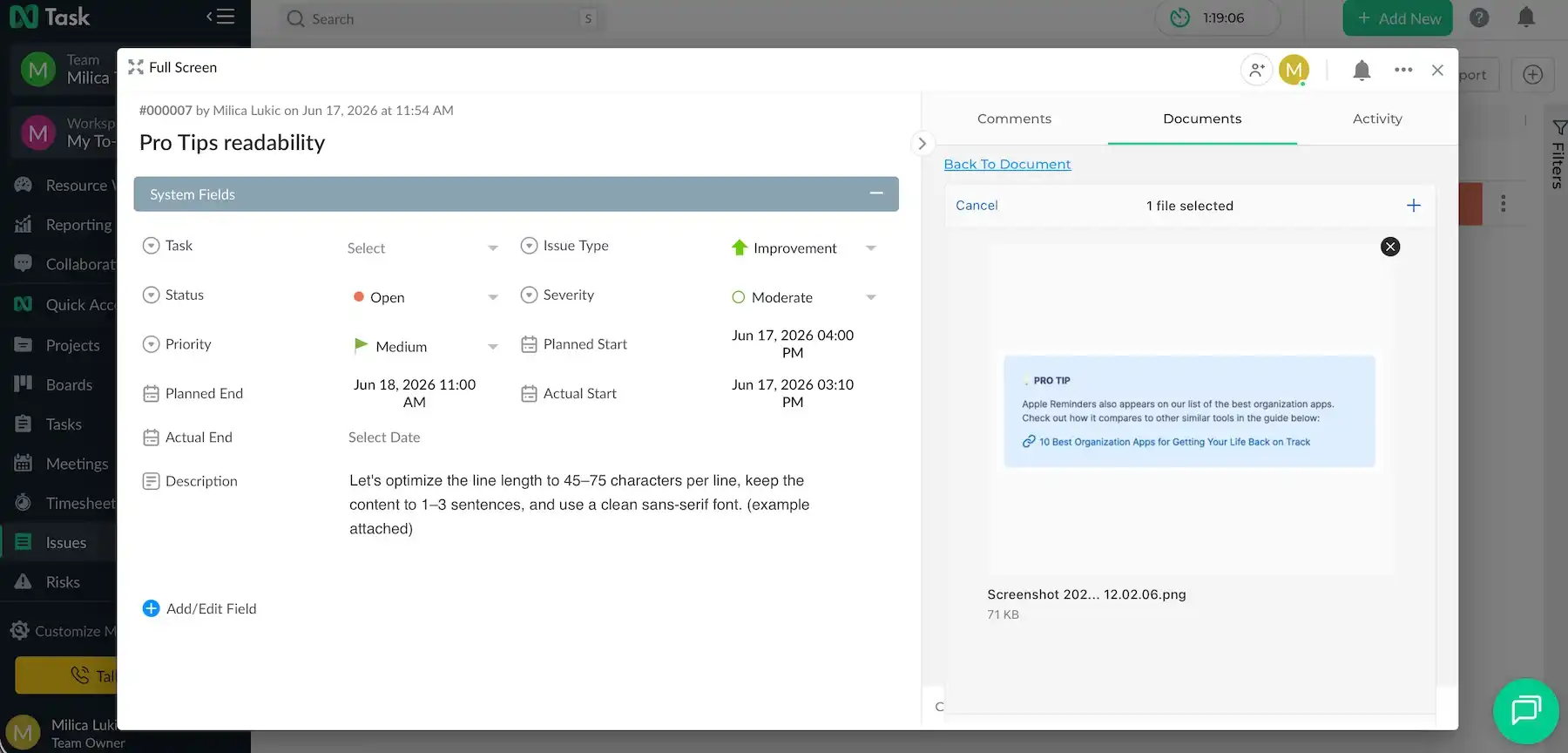
Task: Open the help question mark icon
Action: [x=1479, y=17]
